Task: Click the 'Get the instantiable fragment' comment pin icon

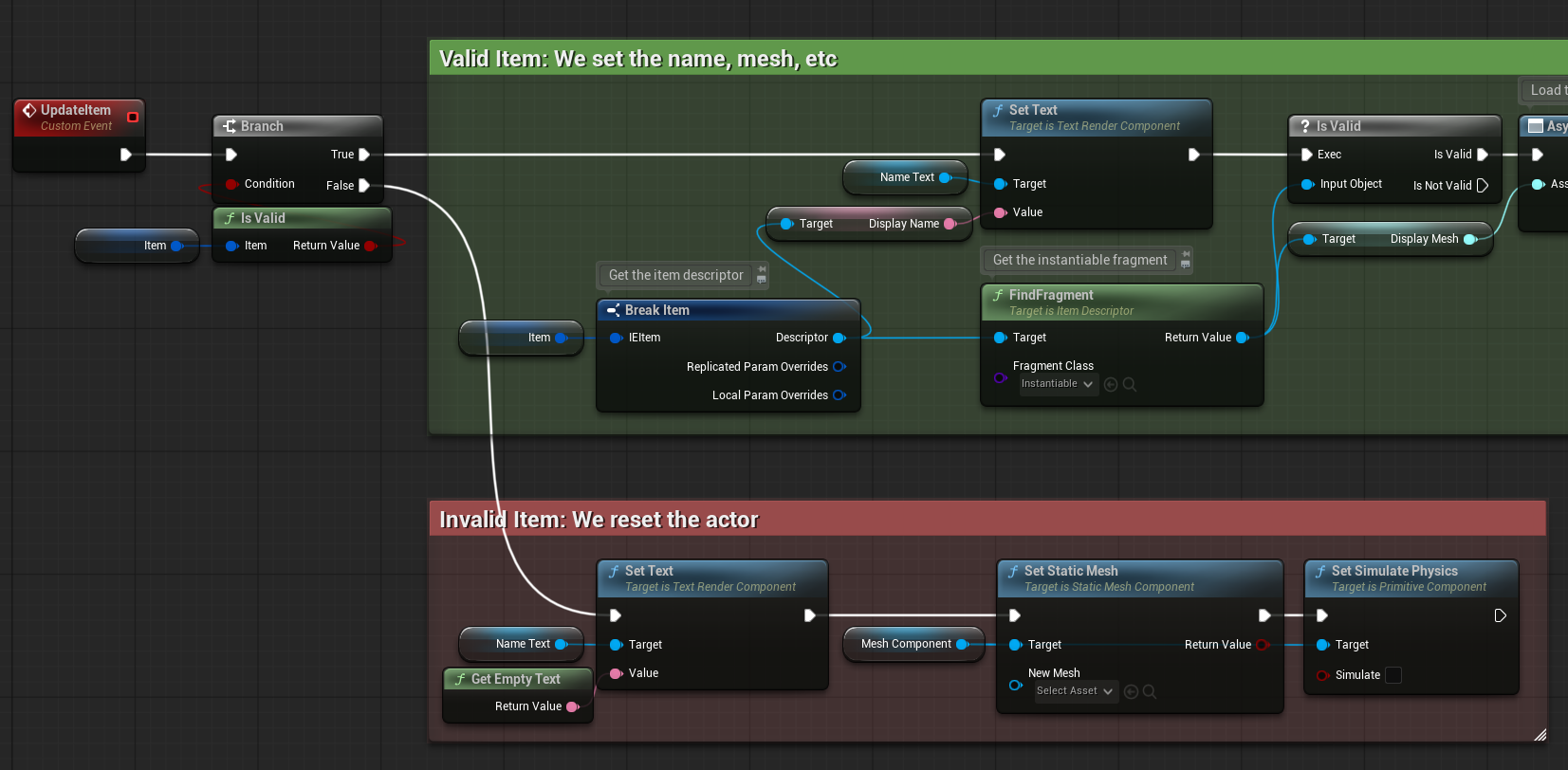Action: tap(1185, 260)
